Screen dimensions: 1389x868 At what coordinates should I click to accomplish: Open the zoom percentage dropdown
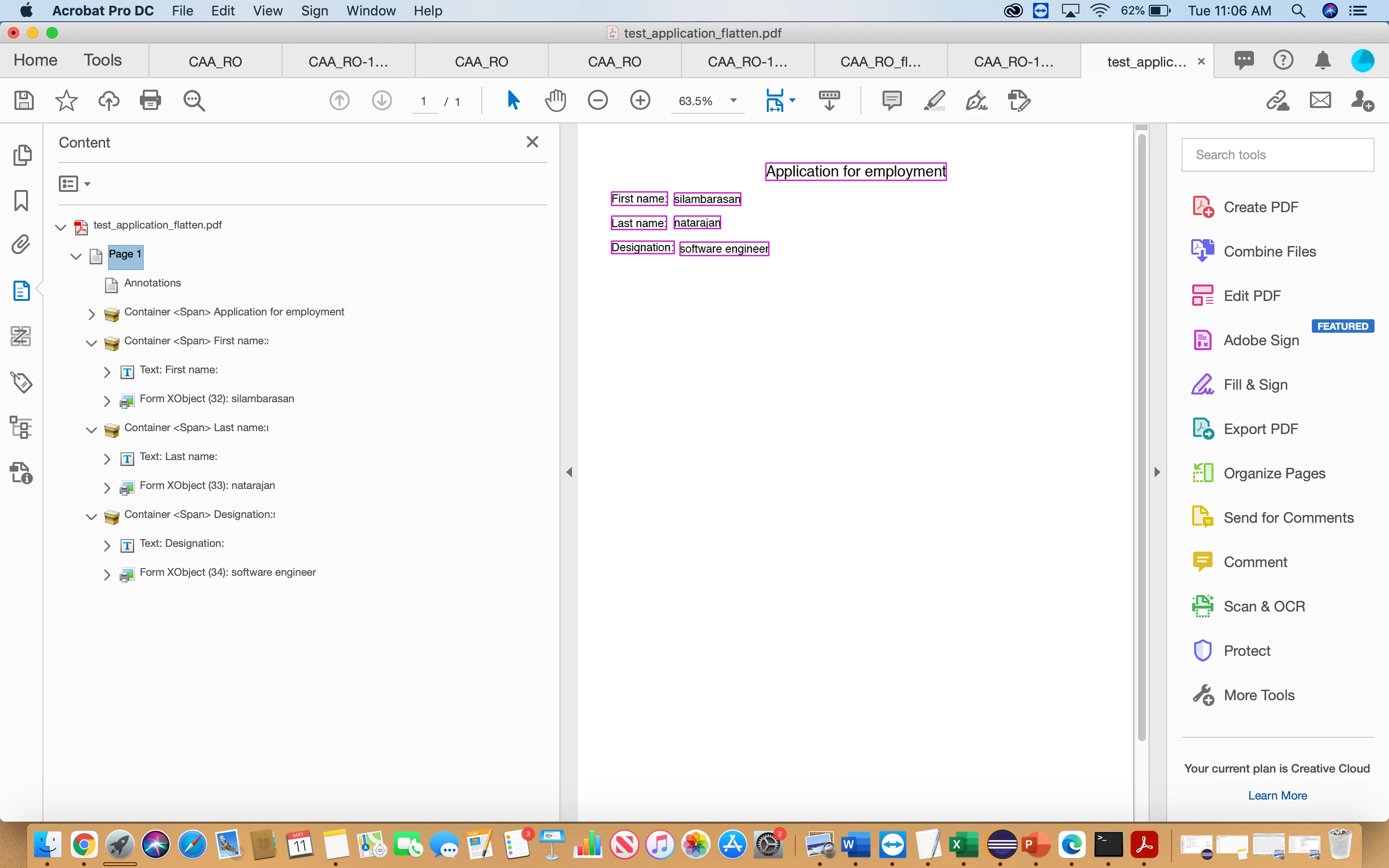pos(733,100)
